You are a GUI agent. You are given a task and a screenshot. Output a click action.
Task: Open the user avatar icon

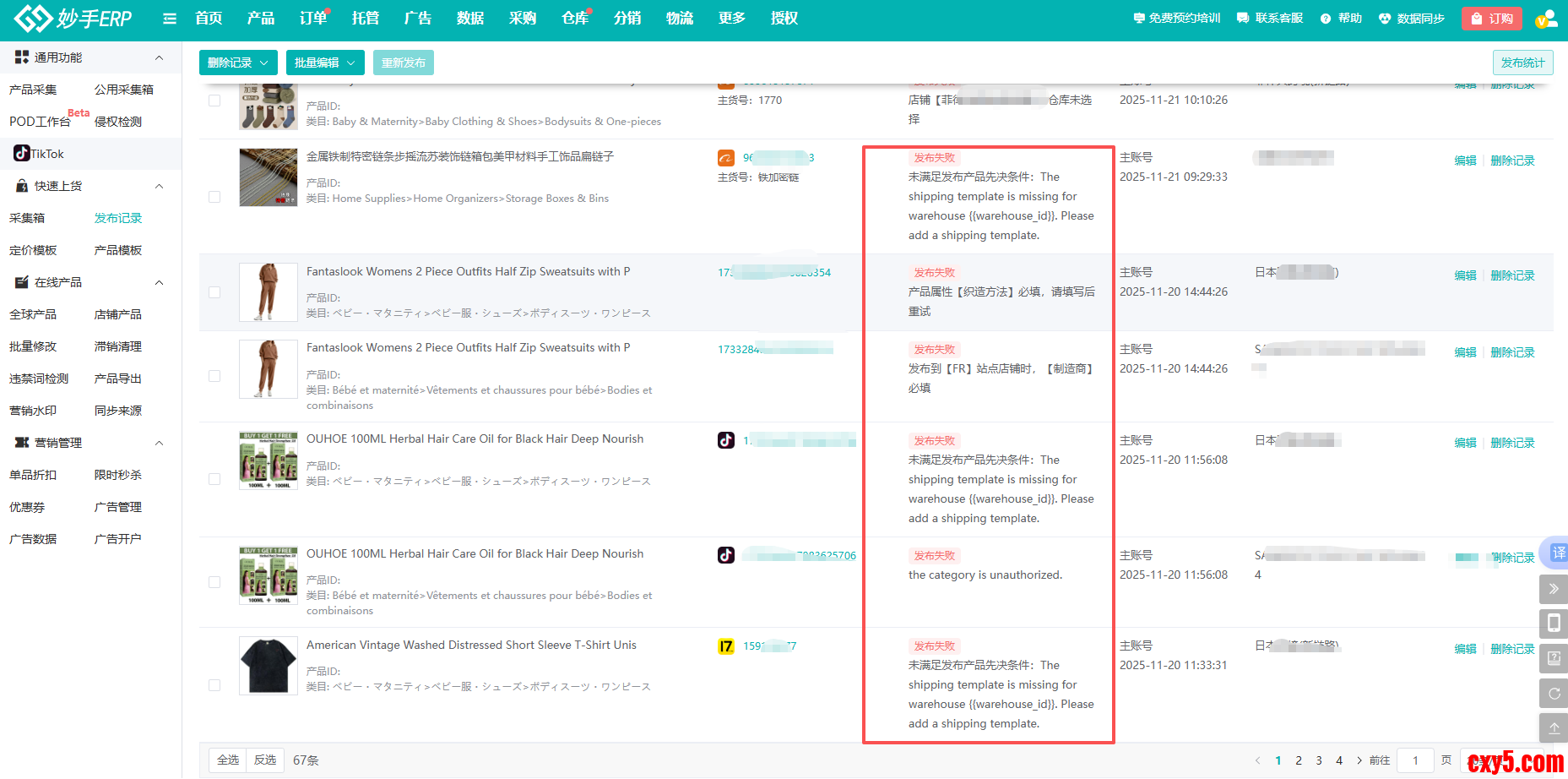(x=1545, y=19)
